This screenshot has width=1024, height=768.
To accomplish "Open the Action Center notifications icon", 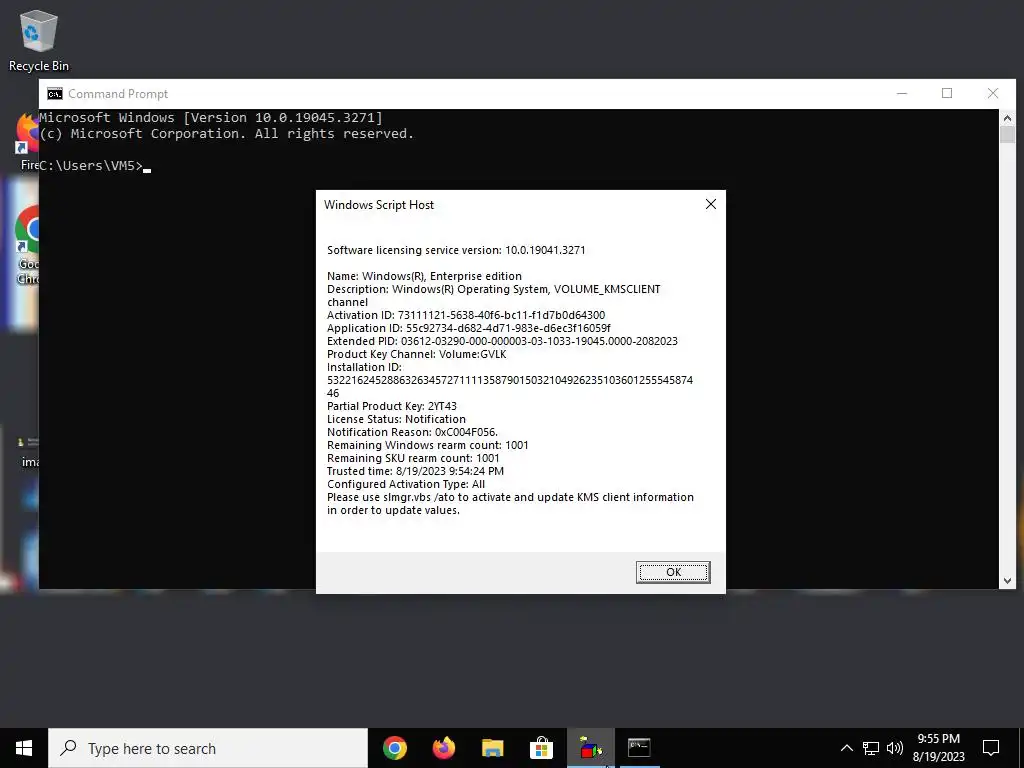I will click(991, 748).
